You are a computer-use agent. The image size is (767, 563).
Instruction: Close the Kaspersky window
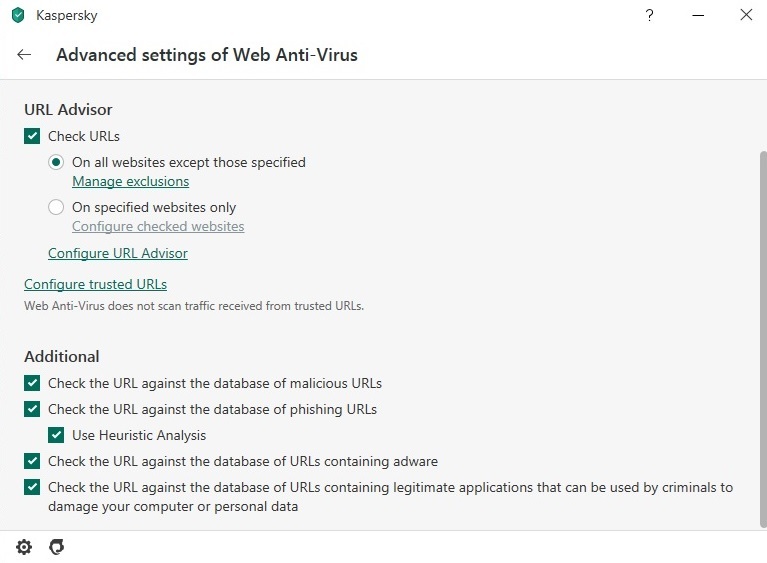tap(746, 15)
